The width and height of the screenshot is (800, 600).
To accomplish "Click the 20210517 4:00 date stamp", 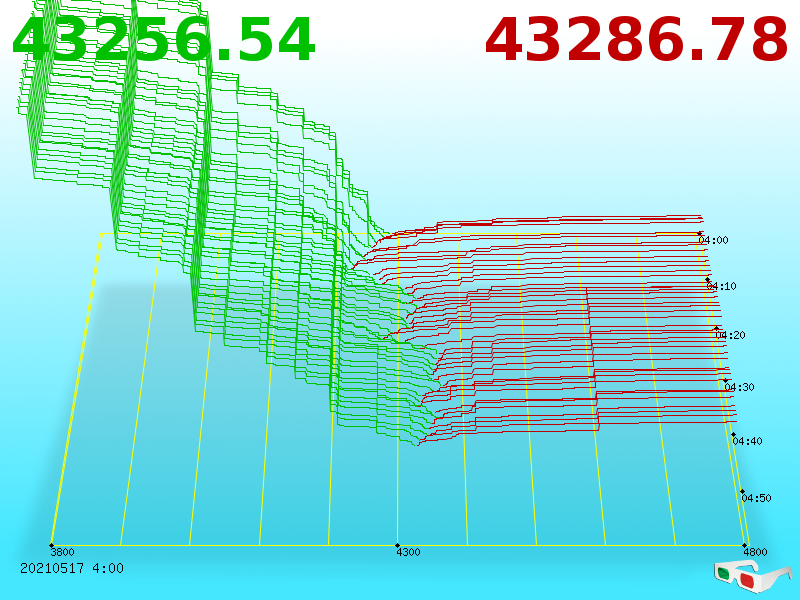I will tap(72, 568).
